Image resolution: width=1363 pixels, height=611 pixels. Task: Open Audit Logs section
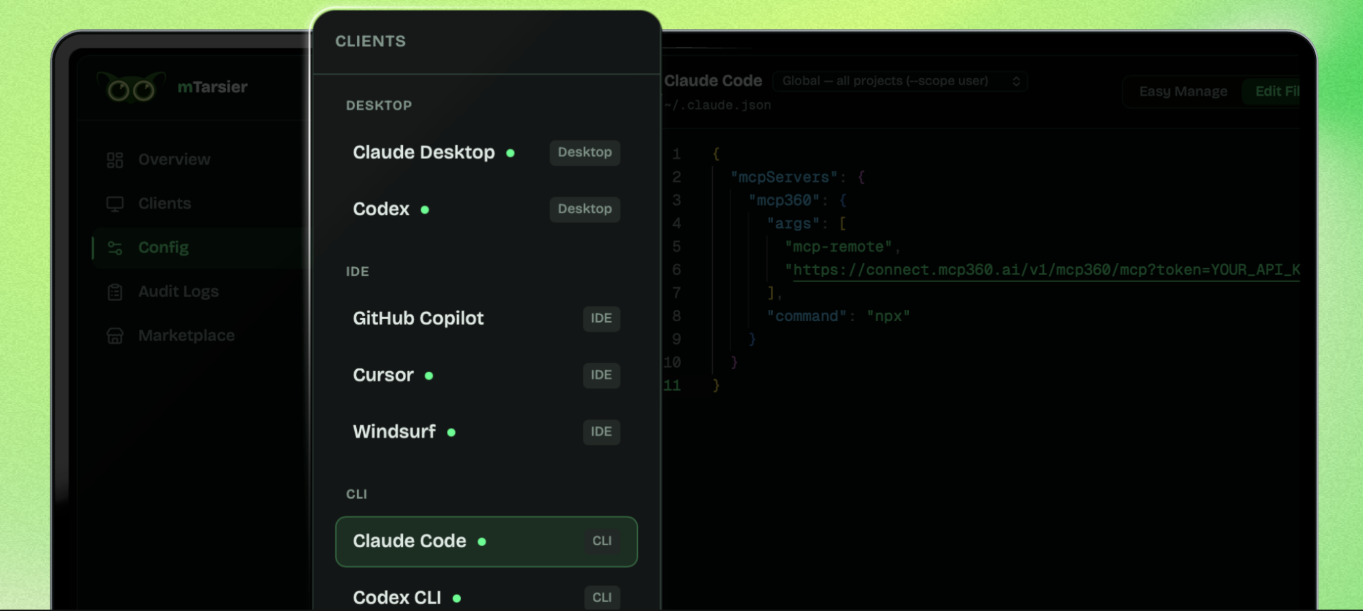178,292
